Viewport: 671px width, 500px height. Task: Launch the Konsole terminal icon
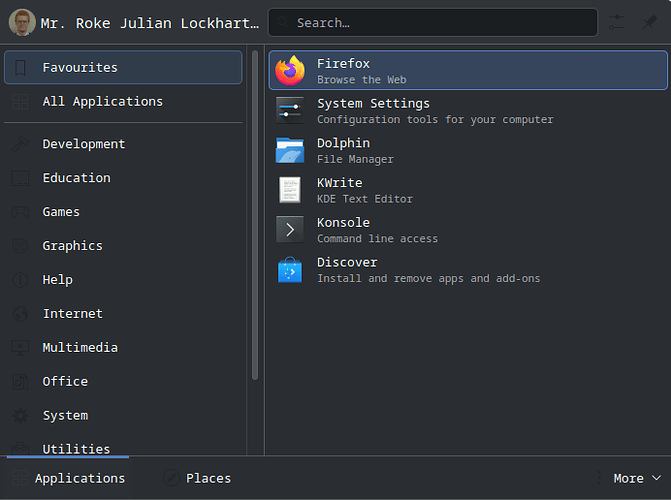(290, 229)
